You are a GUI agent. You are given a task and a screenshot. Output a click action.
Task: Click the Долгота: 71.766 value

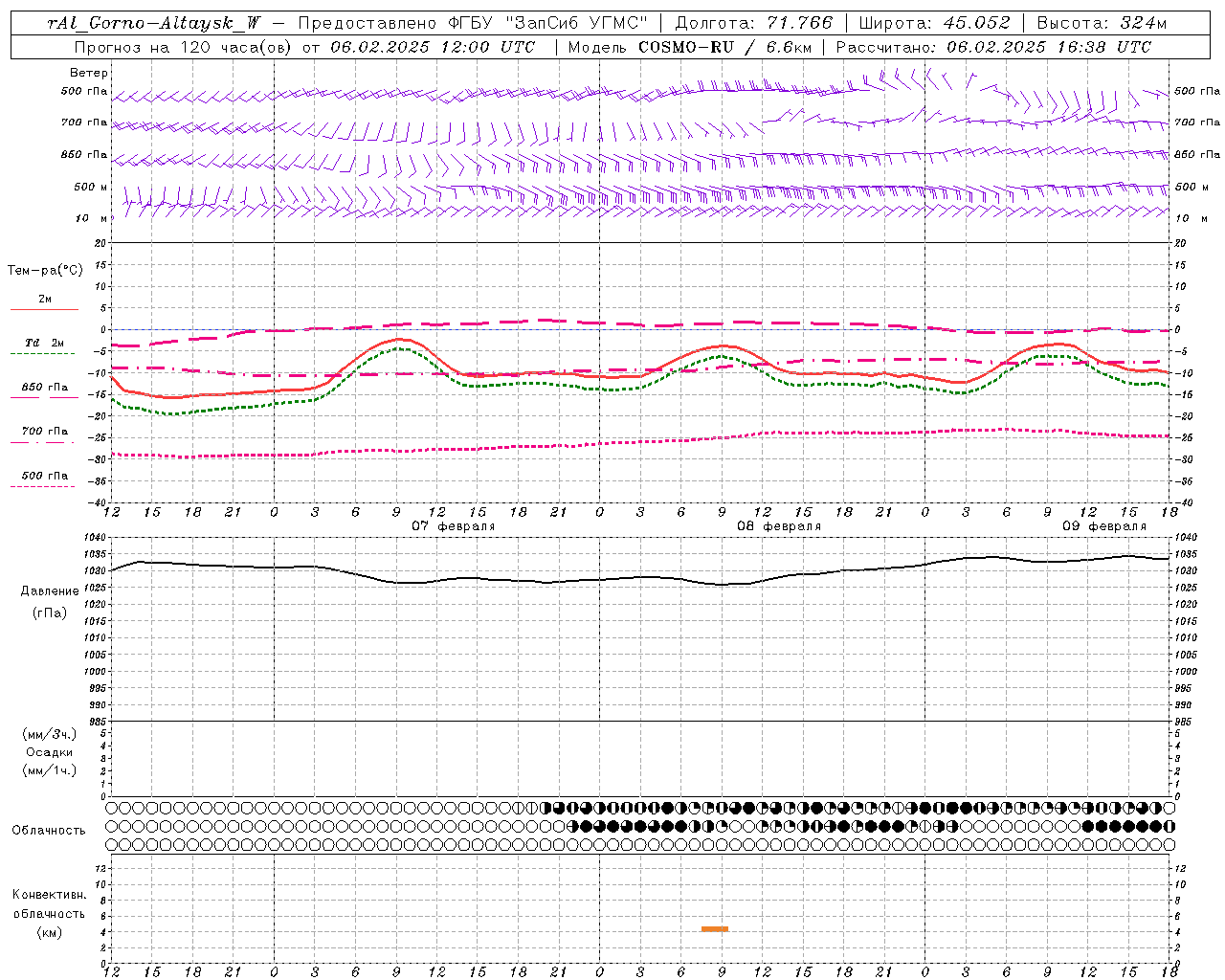(x=754, y=23)
